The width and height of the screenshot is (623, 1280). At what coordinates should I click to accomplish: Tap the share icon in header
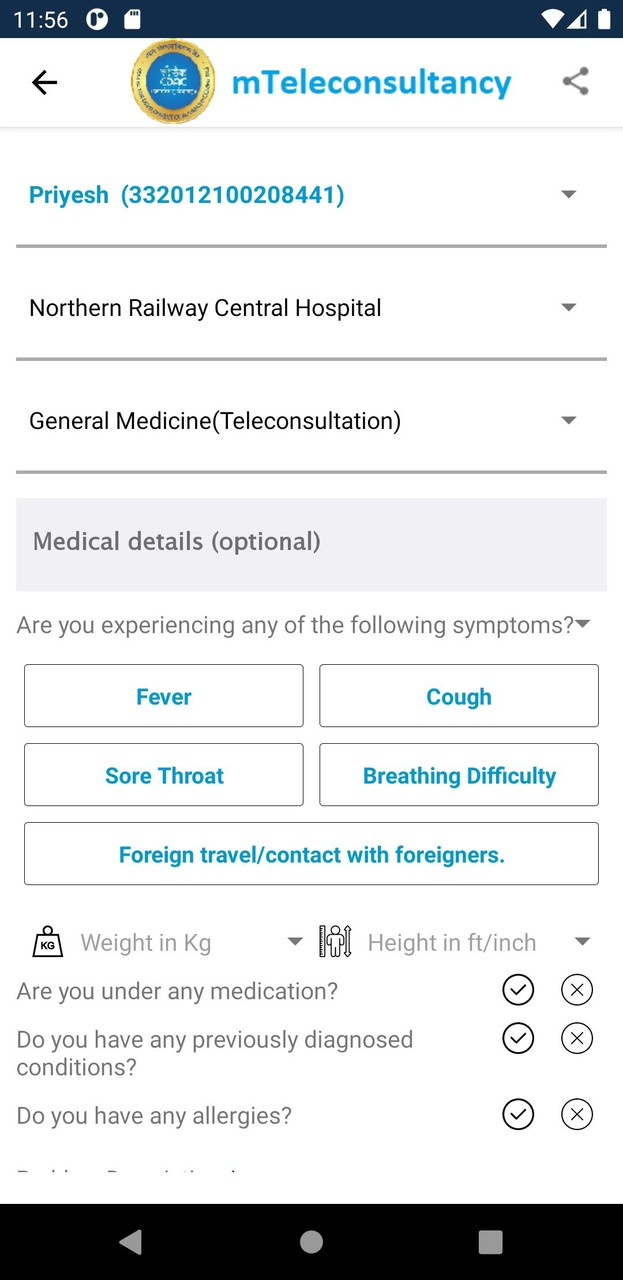[575, 81]
